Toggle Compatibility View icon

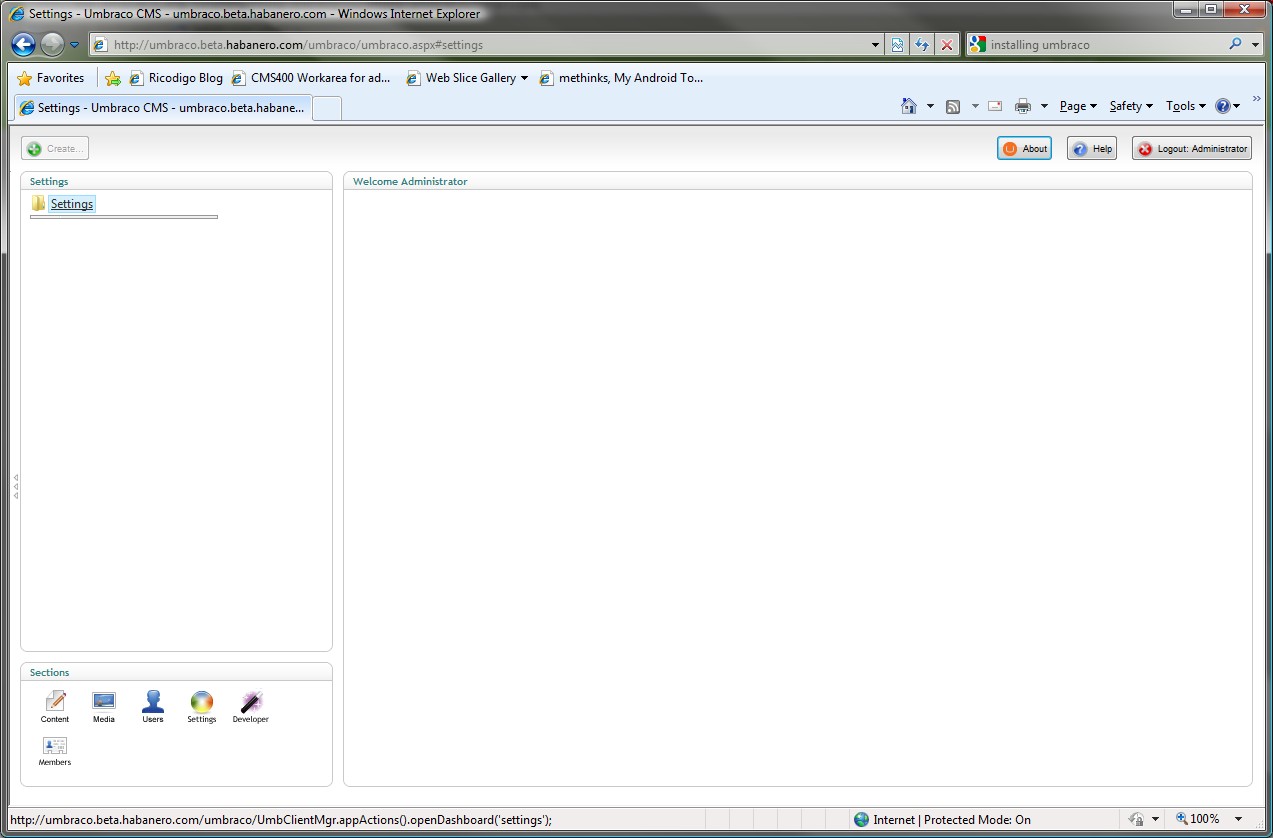point(897,45)
